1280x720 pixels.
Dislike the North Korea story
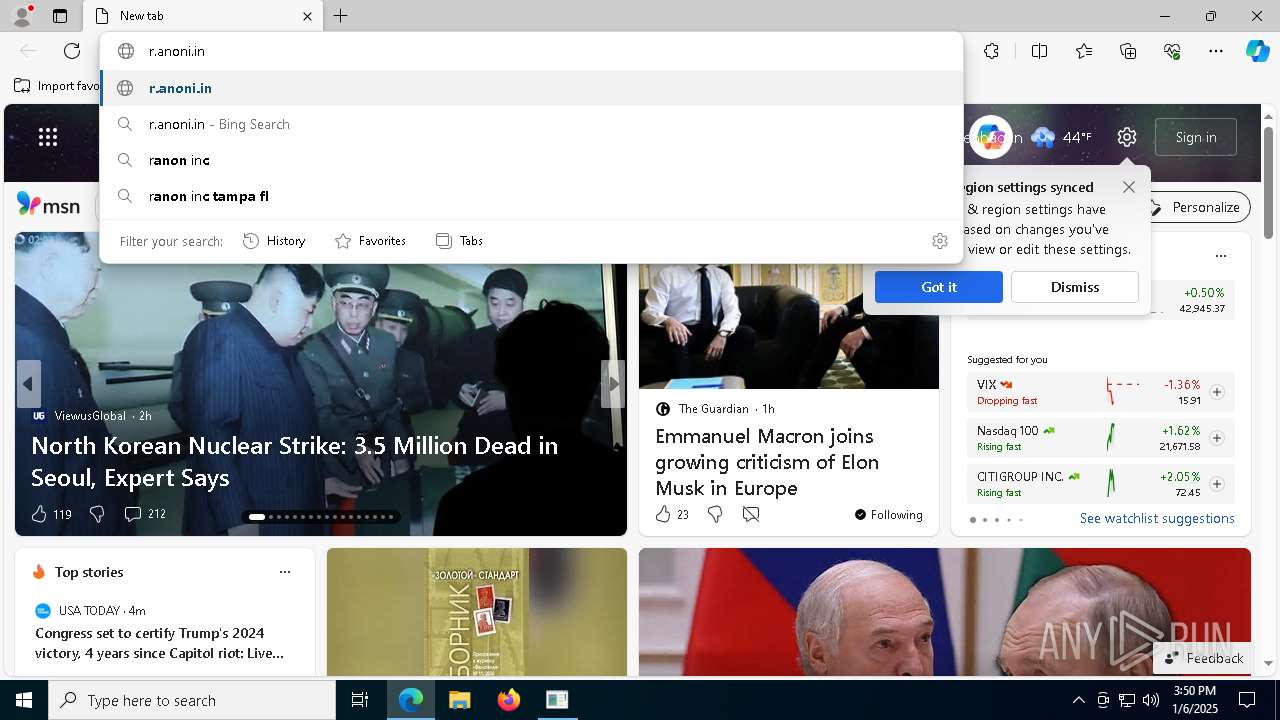(x=97, y=514)
